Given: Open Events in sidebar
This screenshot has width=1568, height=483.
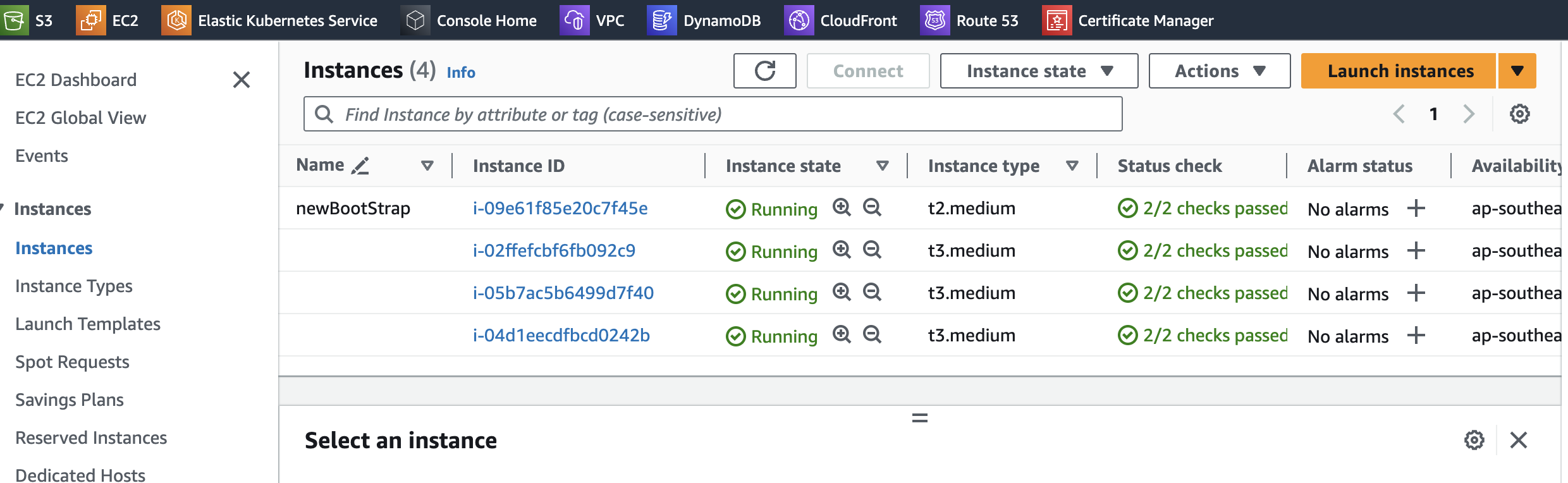Looking at the screenshot, I should pyautogui.click(x=42, y=156).
